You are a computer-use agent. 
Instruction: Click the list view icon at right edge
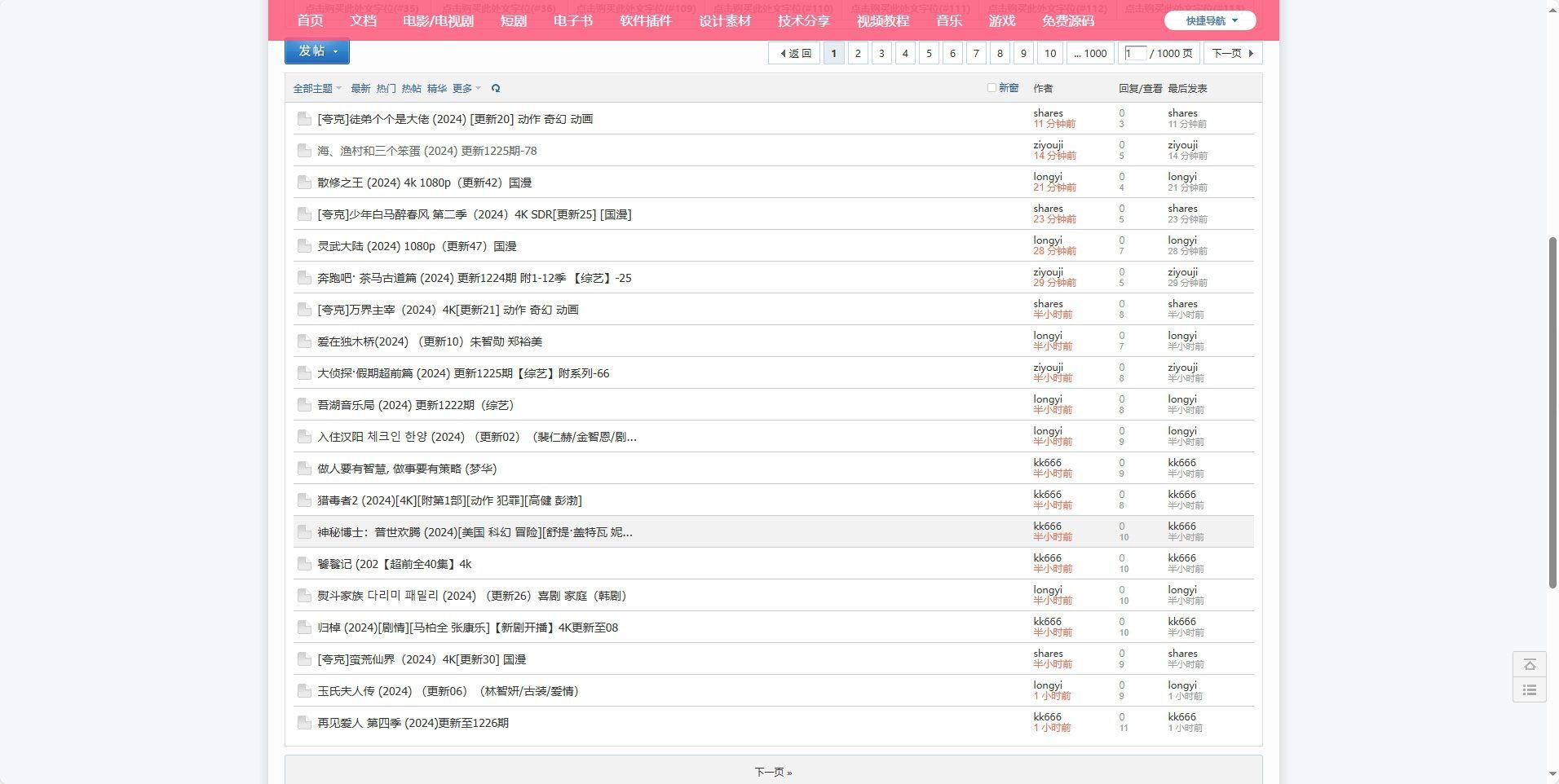(x=1530, y=690)
